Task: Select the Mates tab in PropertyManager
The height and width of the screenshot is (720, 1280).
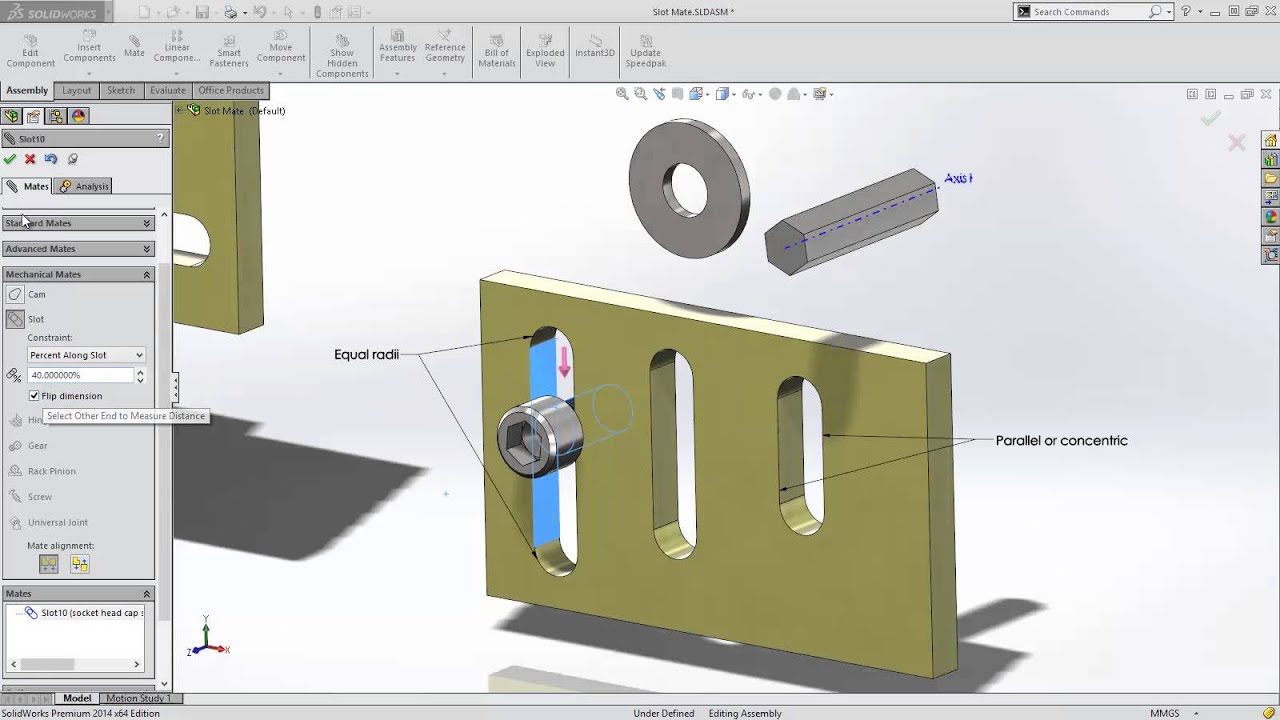Action: [x=28, y=186]
